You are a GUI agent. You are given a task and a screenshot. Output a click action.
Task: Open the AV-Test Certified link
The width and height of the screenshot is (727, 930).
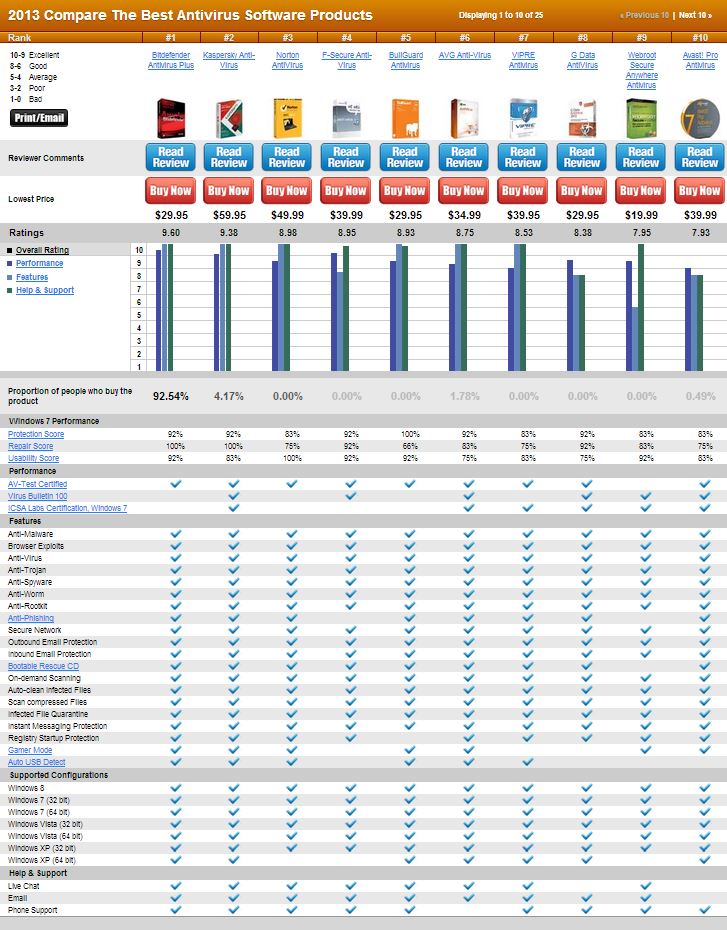click(x=37, y=484)
